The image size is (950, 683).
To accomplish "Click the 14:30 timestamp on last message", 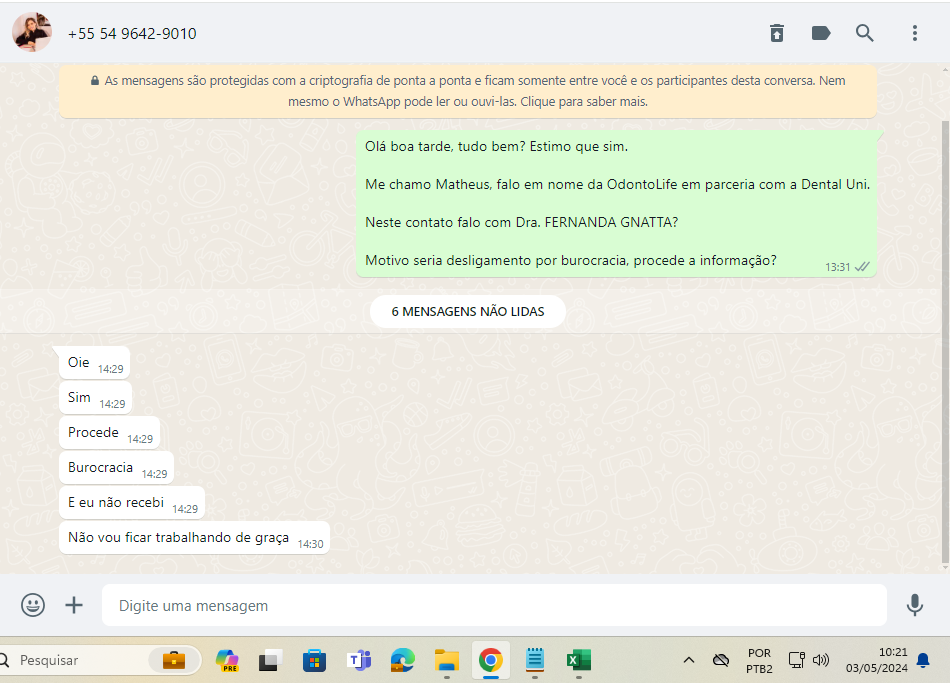I will pos(310,544).
